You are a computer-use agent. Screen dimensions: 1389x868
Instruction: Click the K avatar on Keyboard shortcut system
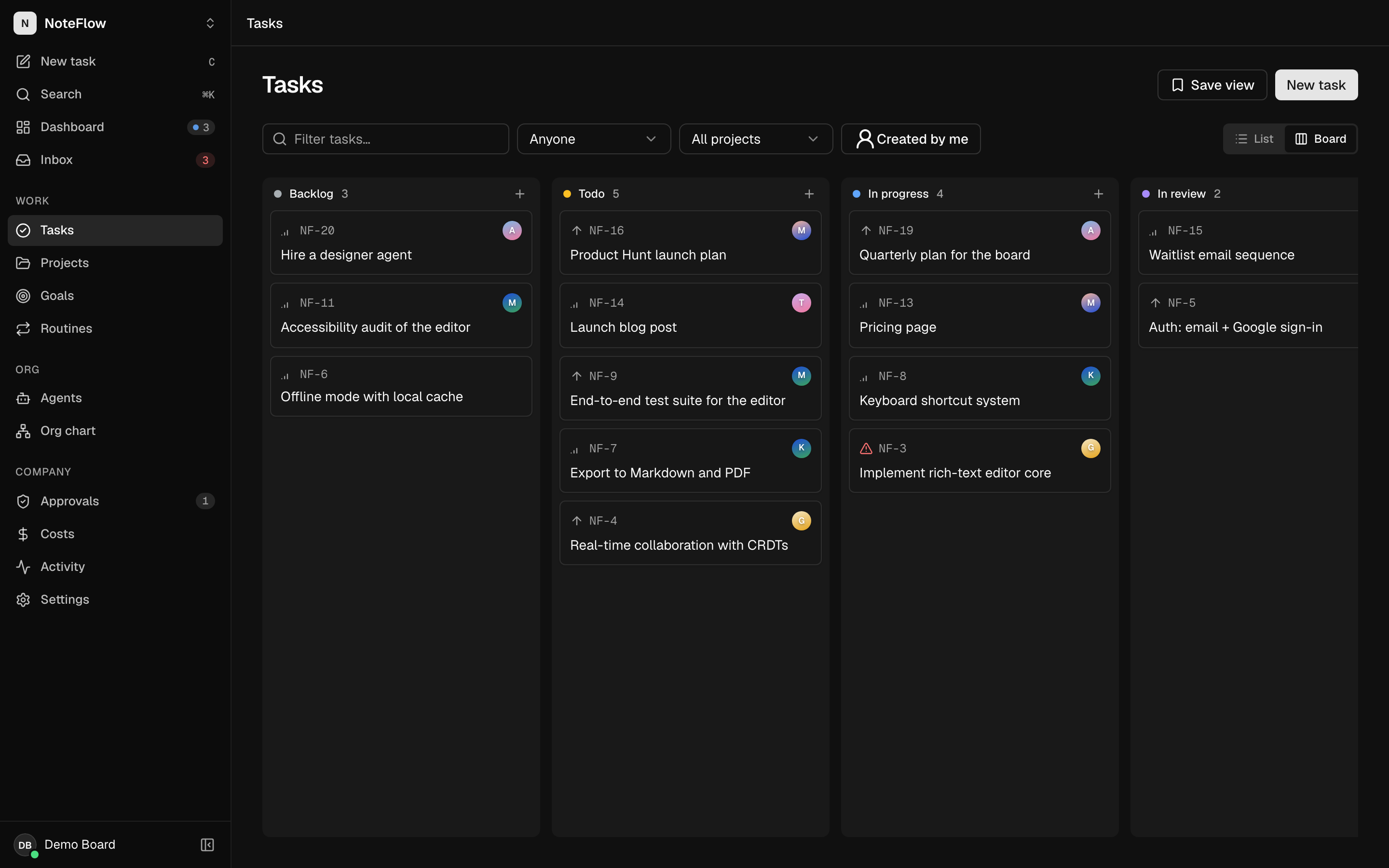pos(1090,376)
